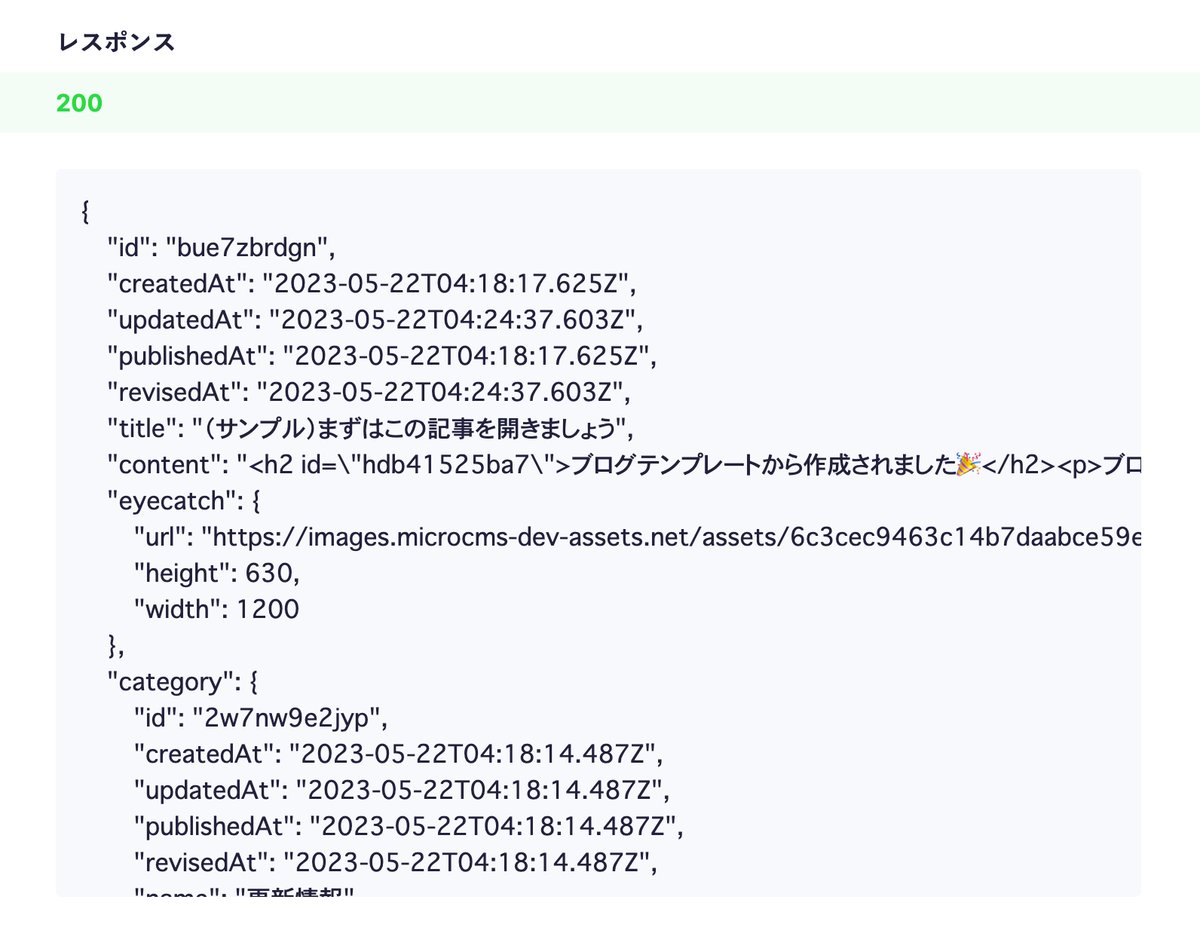Click the party popper emoji in content
This screenshot has width=1200, height=939.
click(x=968, y=465)
